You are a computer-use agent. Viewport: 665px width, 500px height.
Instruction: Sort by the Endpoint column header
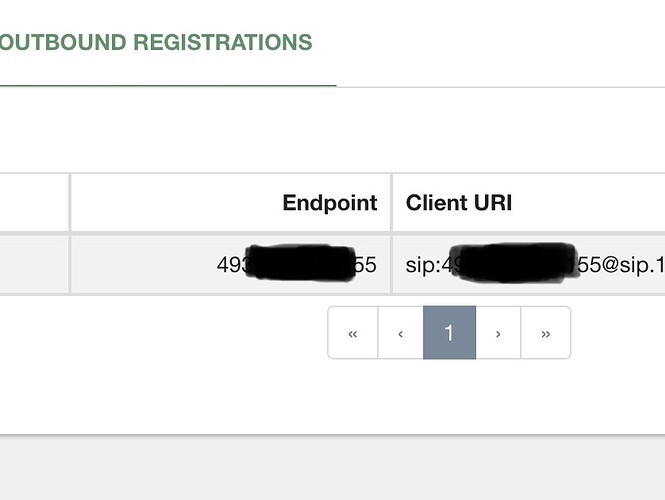(x=329, y=203)
